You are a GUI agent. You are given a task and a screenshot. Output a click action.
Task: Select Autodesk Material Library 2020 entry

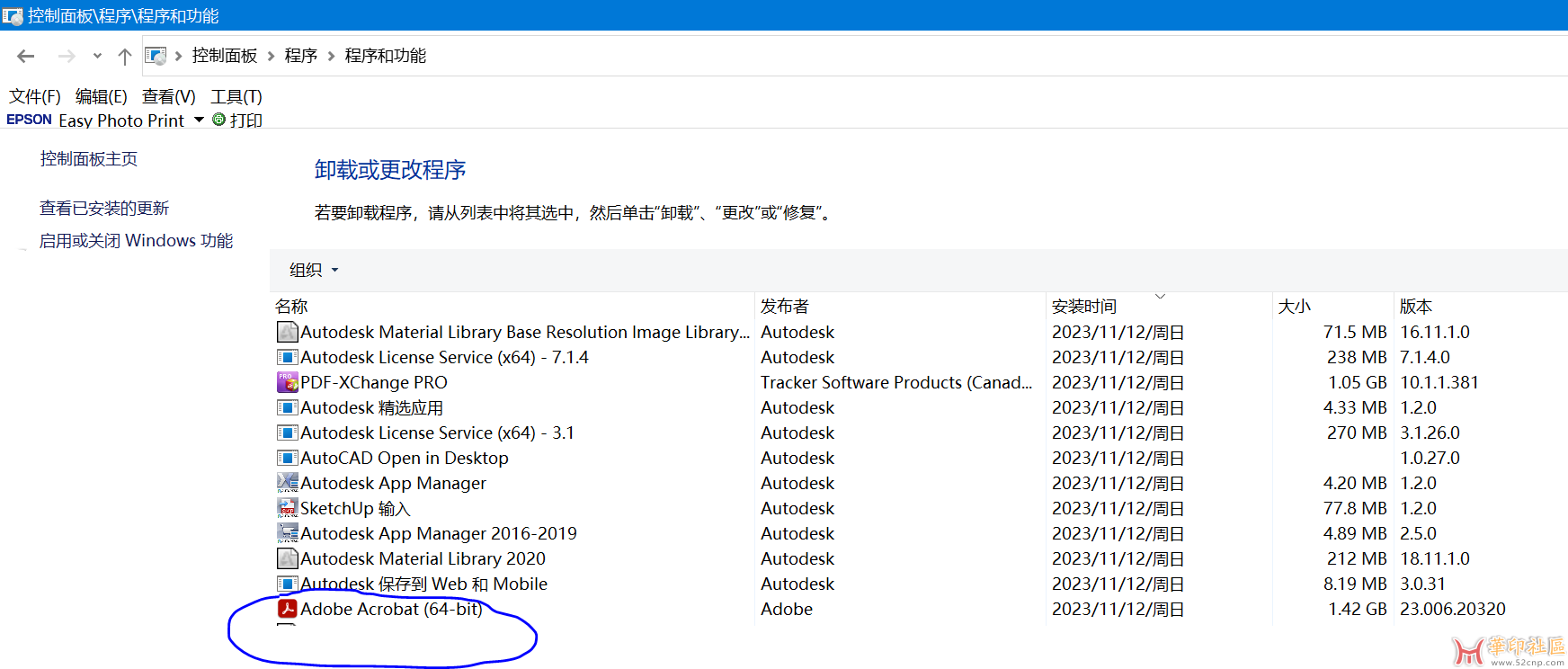tap(423, 558)
